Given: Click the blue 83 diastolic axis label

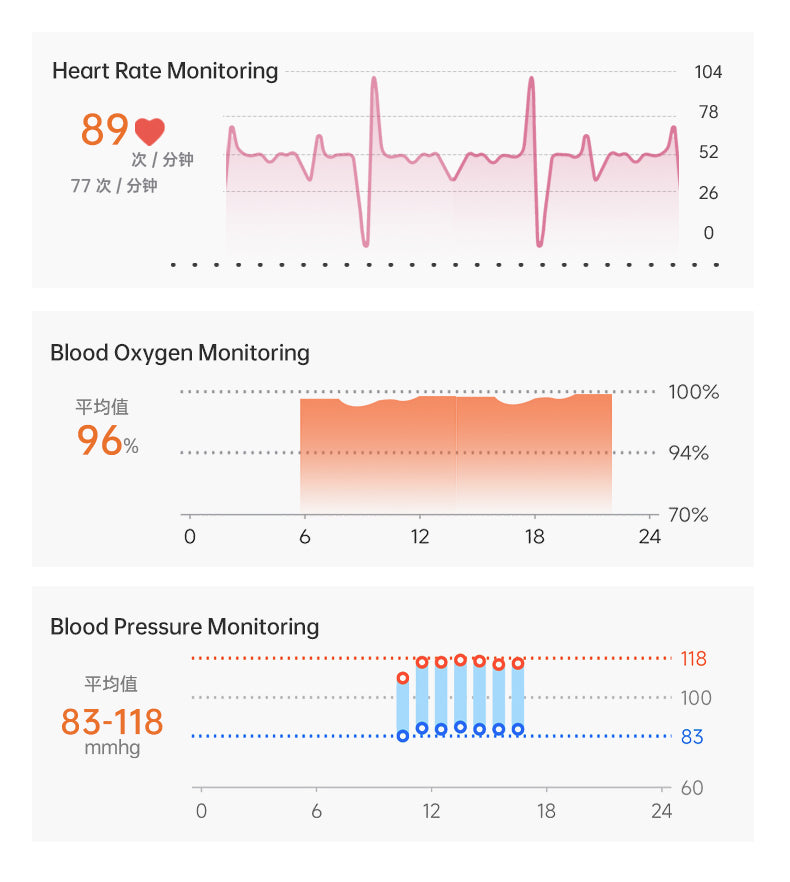Looking at the screenshot, I should [x=692, y=737].
